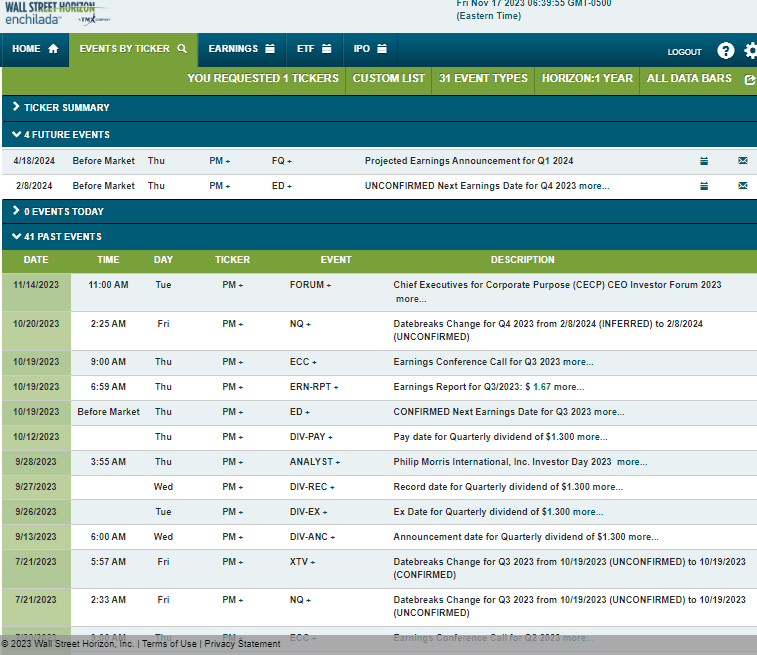Viewport: 757px width, 655px height.
Task: Open the Privacy Statement link
Action: click(242, 644)
